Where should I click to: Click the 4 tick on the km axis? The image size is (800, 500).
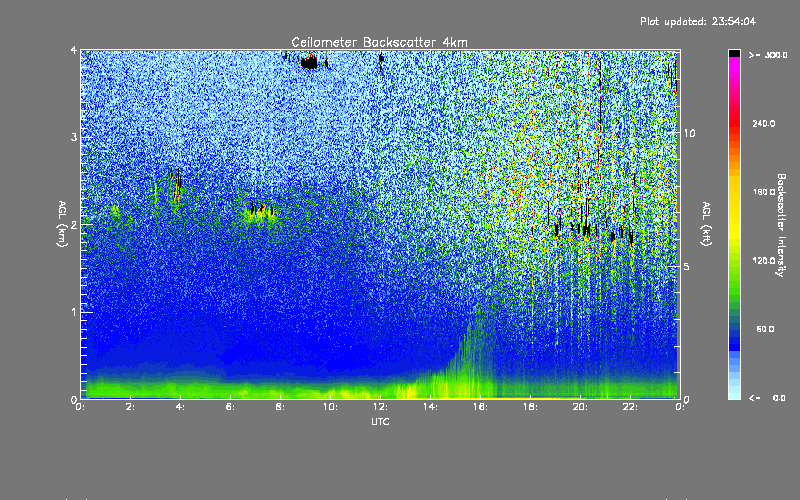pos(74,51)
